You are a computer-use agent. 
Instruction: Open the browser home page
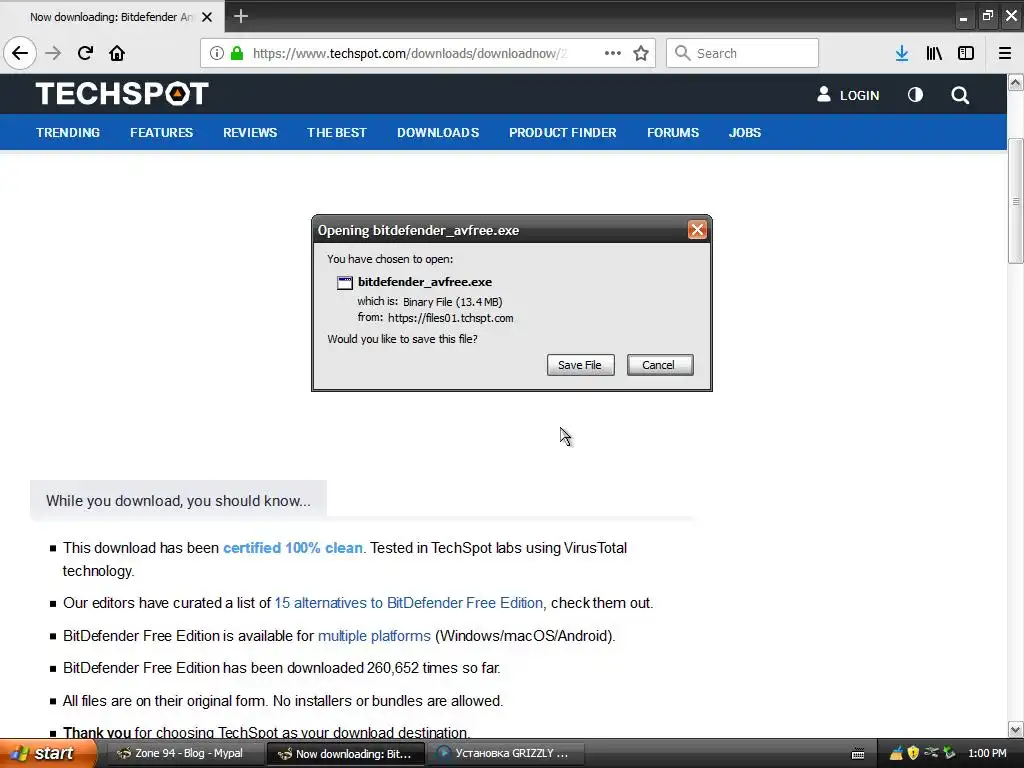[117, 53]
